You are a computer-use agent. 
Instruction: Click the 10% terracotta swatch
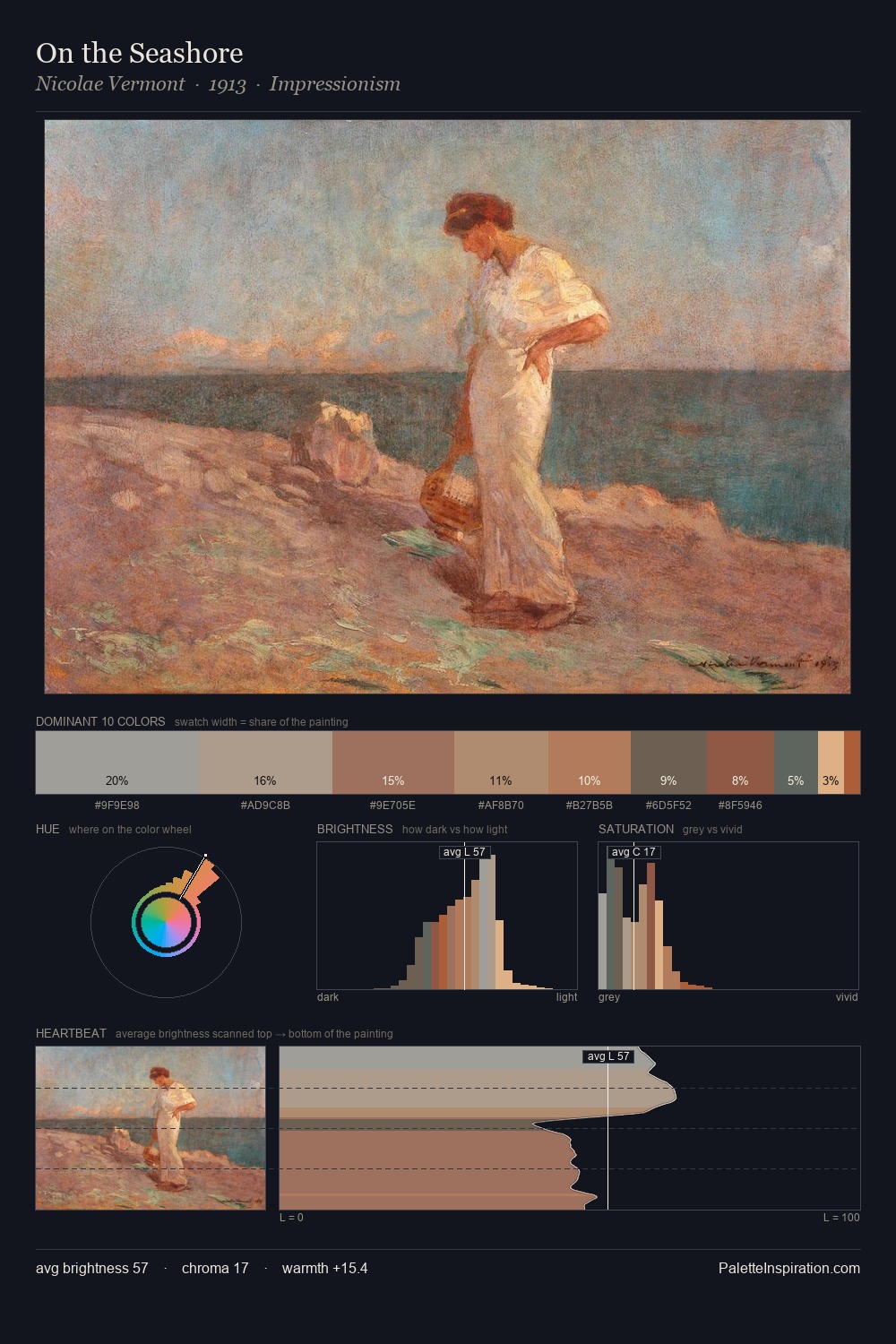[x=590, y=762]
